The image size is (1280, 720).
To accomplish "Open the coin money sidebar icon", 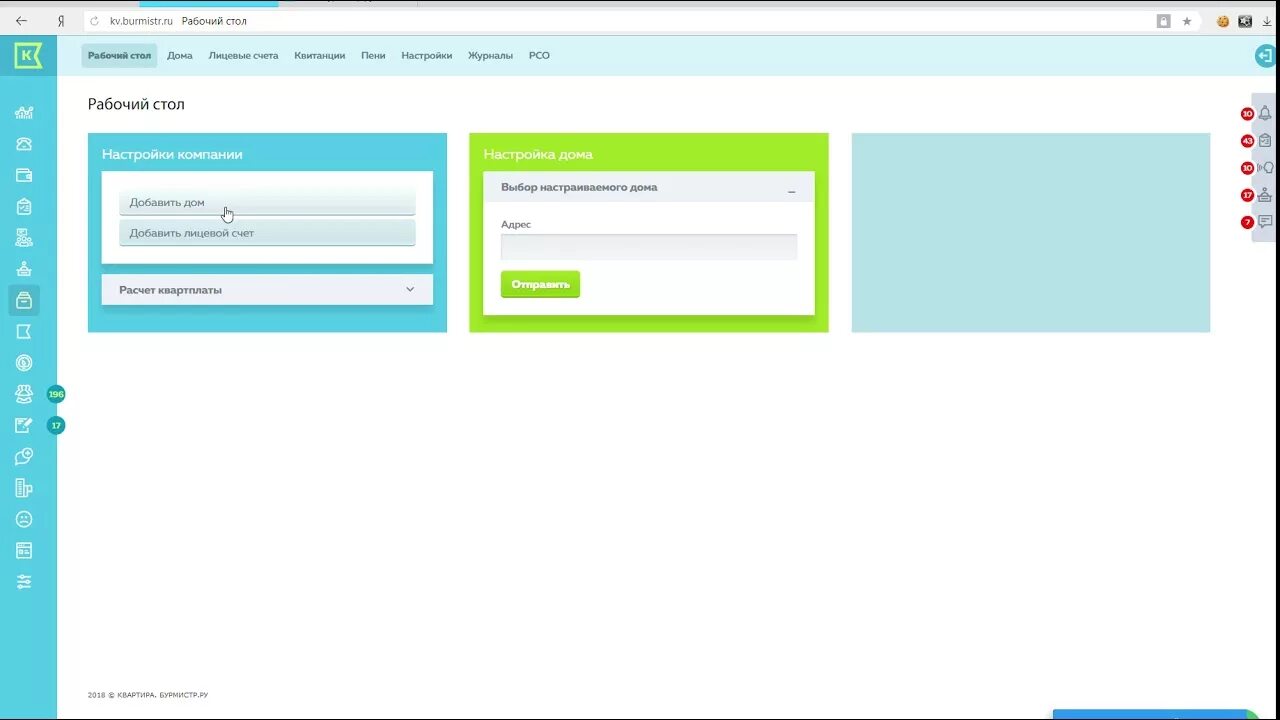I will pyautogui.click(x=24, y=363).
